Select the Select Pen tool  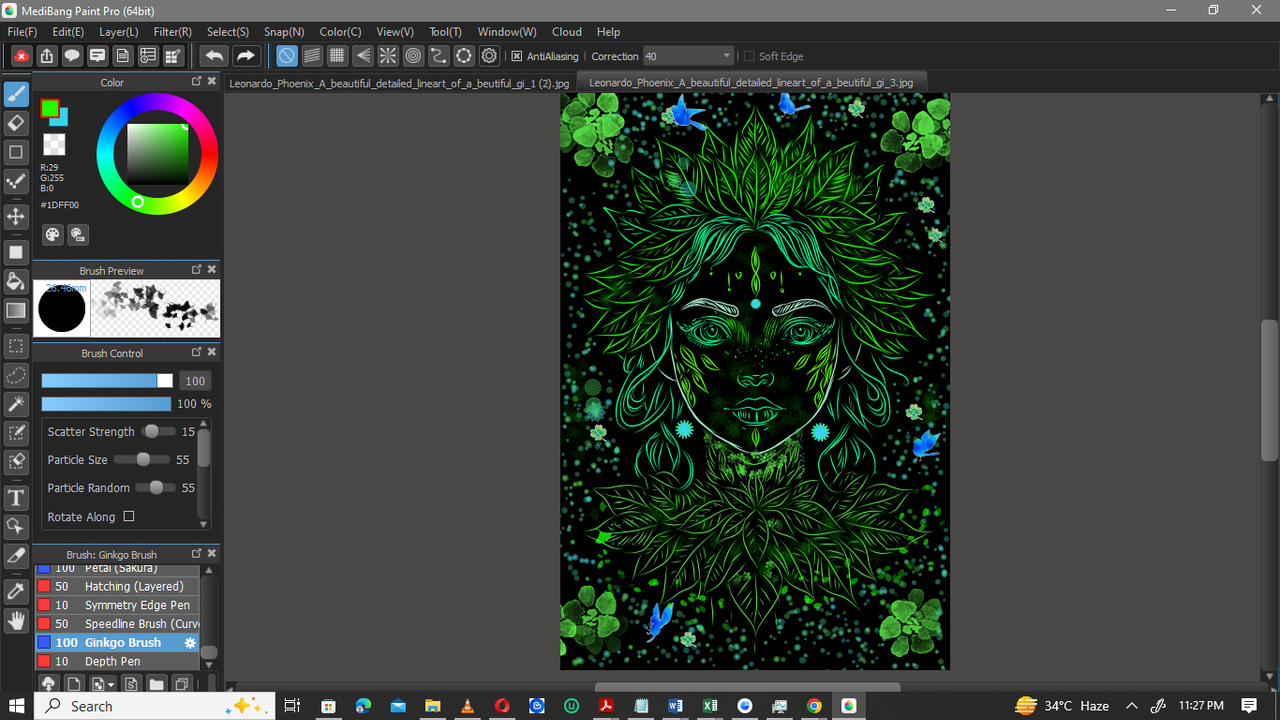pyautogui.click(x=16, y=433)
